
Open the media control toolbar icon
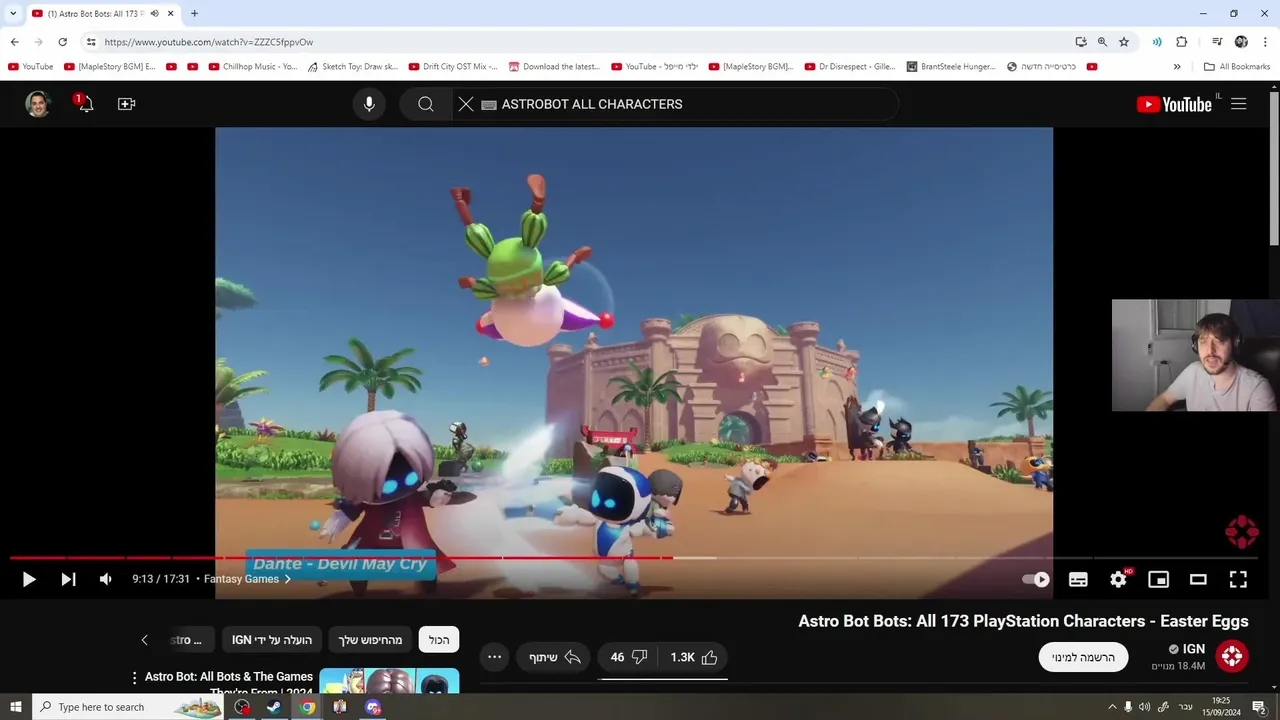[1217, 42]
